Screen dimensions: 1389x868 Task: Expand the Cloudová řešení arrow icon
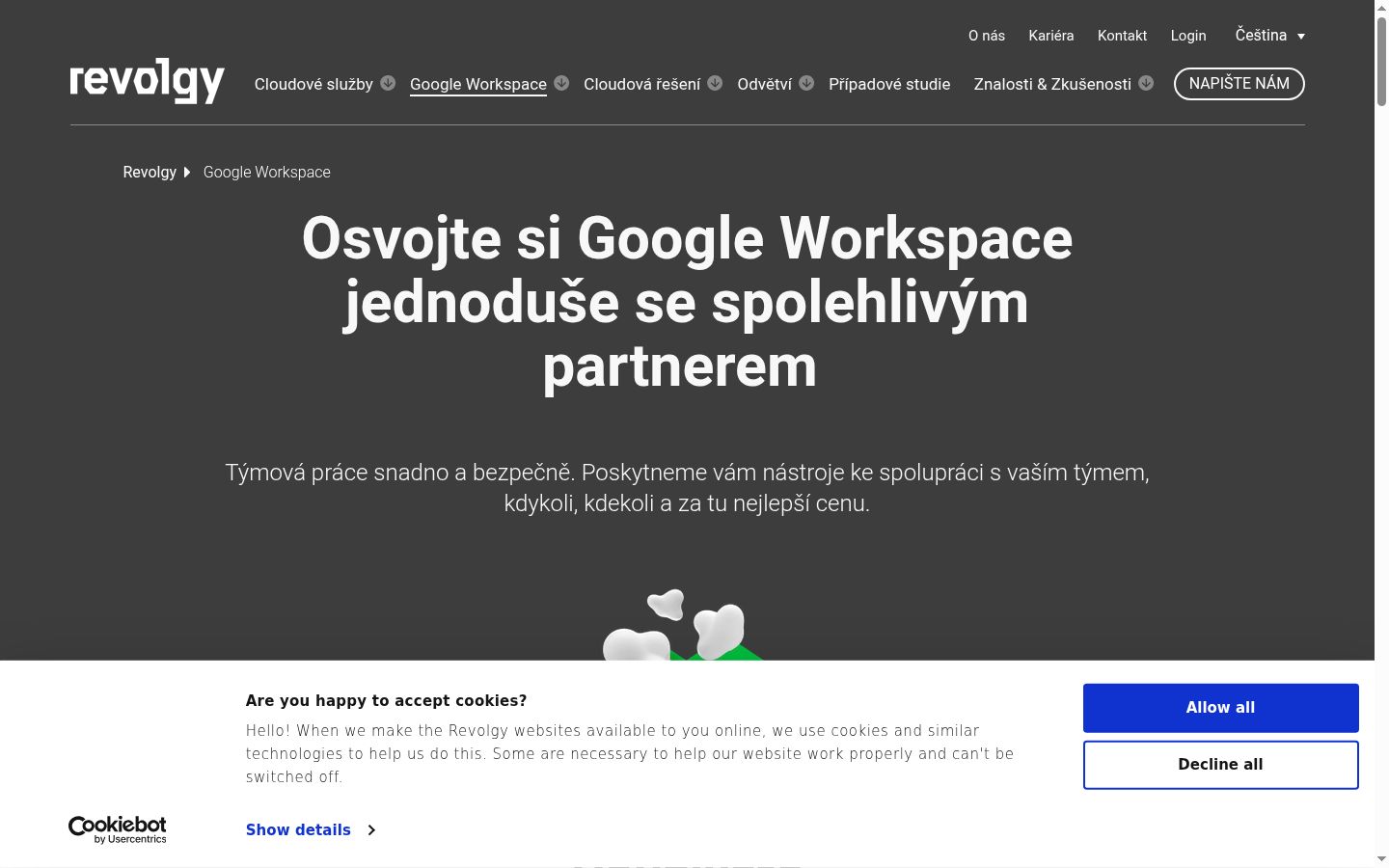pos(715,83)
